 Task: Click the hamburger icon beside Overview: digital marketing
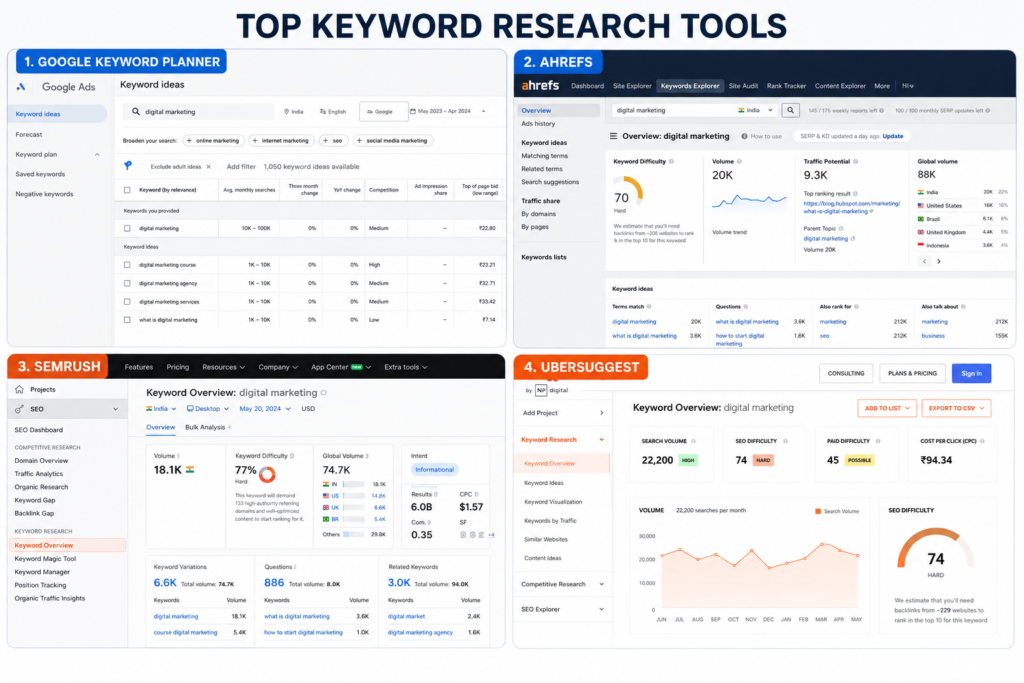point(613,136)
